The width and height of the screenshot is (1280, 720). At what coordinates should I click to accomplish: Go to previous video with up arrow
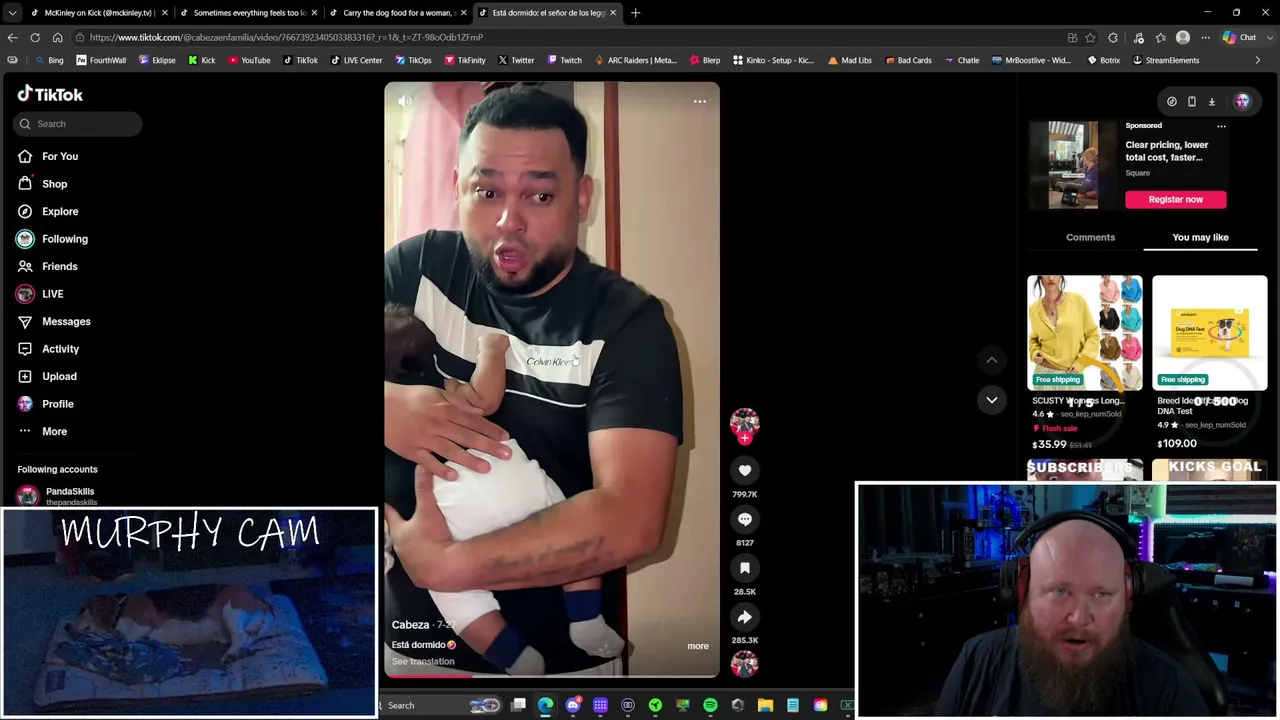click(x=992, y=360)
